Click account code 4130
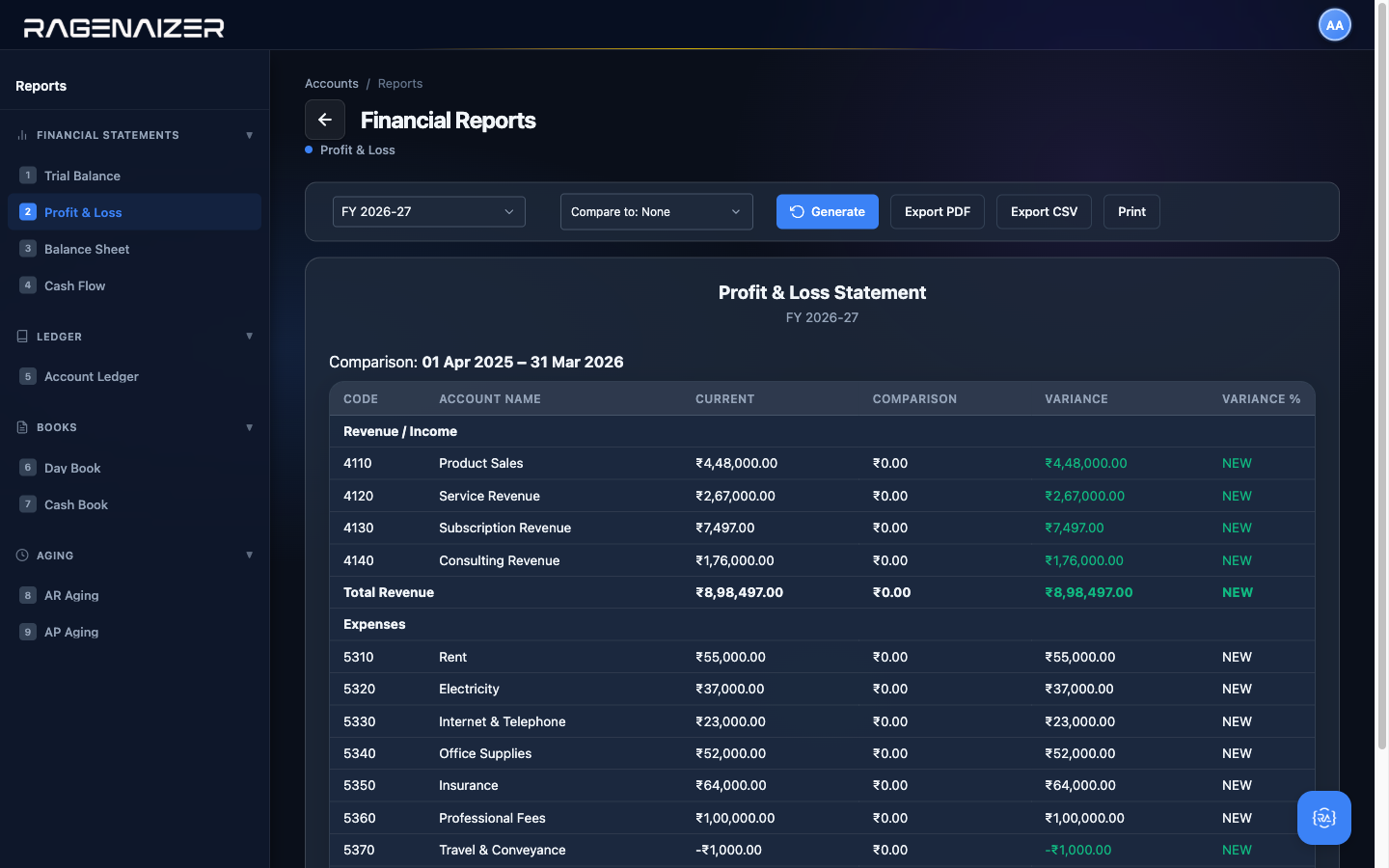Screen dimensions: 1389x868 pos(359,528)
